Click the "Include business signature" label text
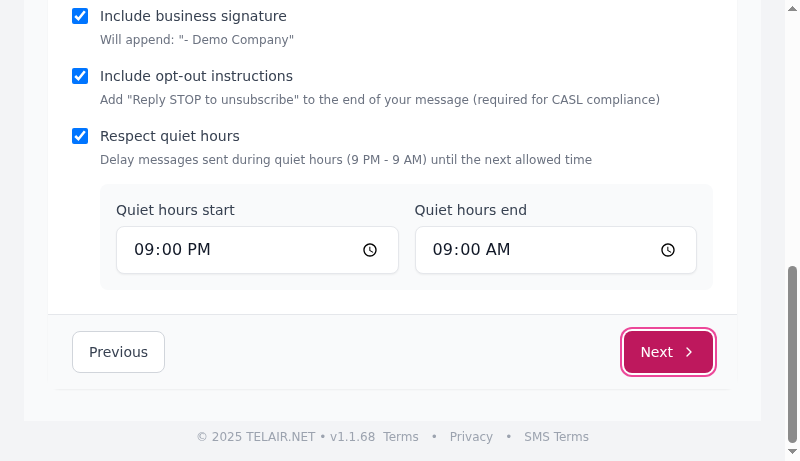Screen dimensions: 800x461 tap(193, 16)
